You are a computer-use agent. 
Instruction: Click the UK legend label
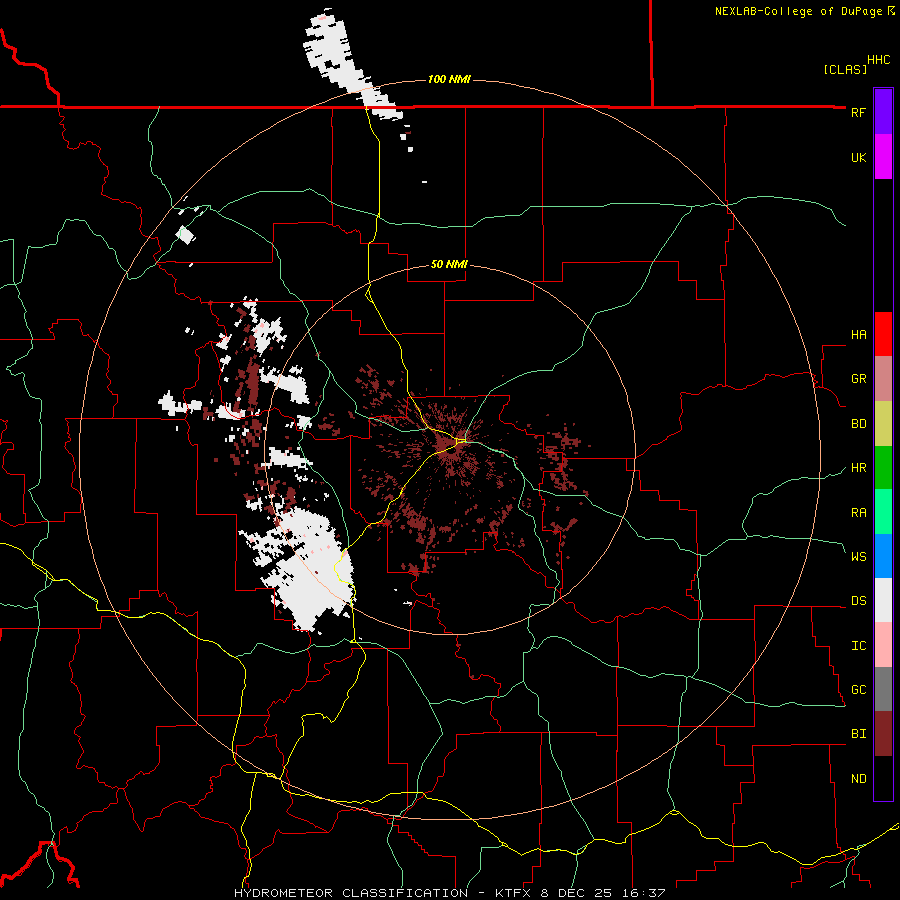[858, 157]
